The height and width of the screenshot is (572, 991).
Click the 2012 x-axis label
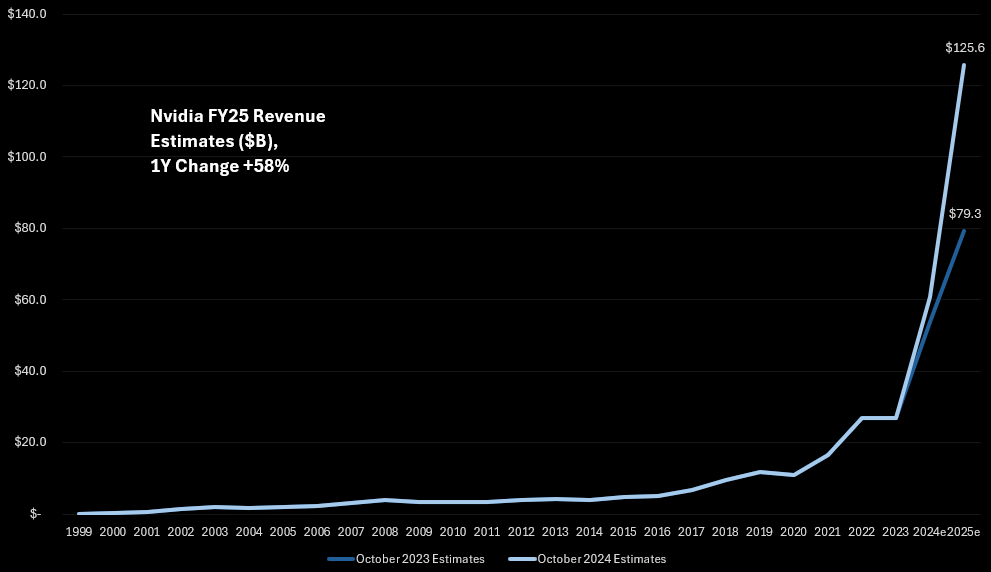tap(521, 532)
